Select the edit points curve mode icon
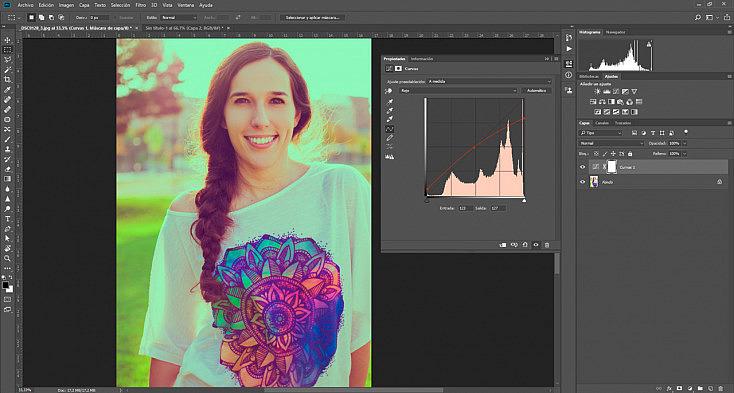This screenshot has height=393, width=734. click(x=389, y=129)
